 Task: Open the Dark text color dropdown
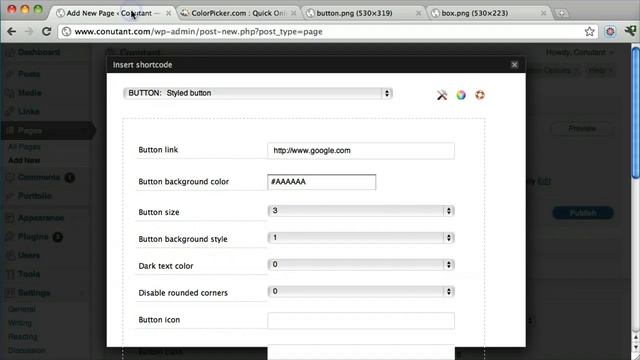coord(361,264)
